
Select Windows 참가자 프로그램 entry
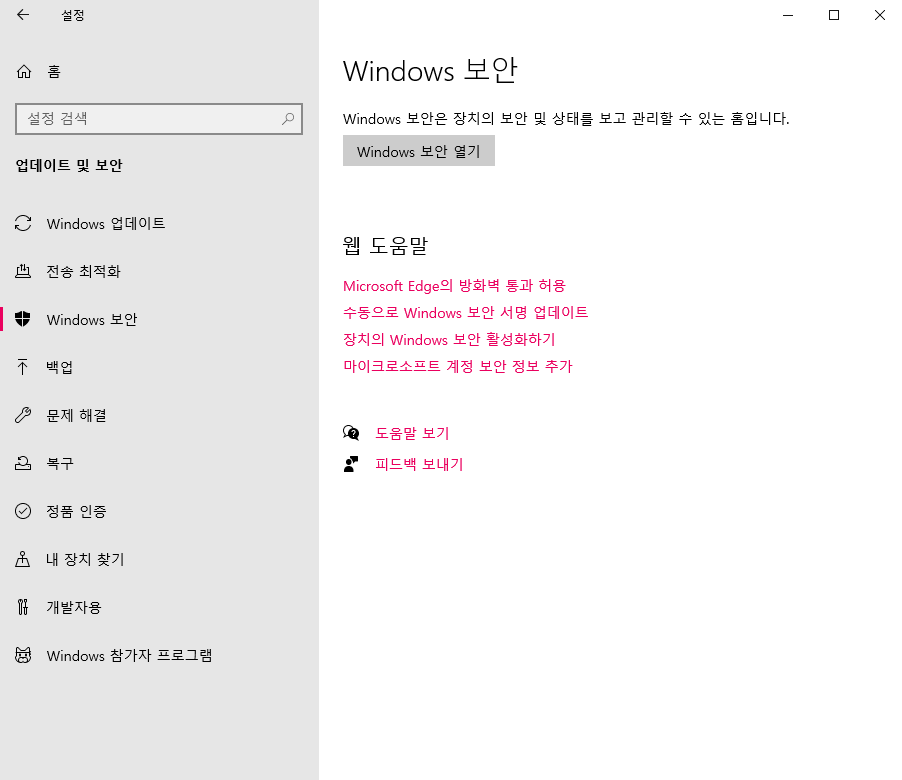tap(159, 655)
